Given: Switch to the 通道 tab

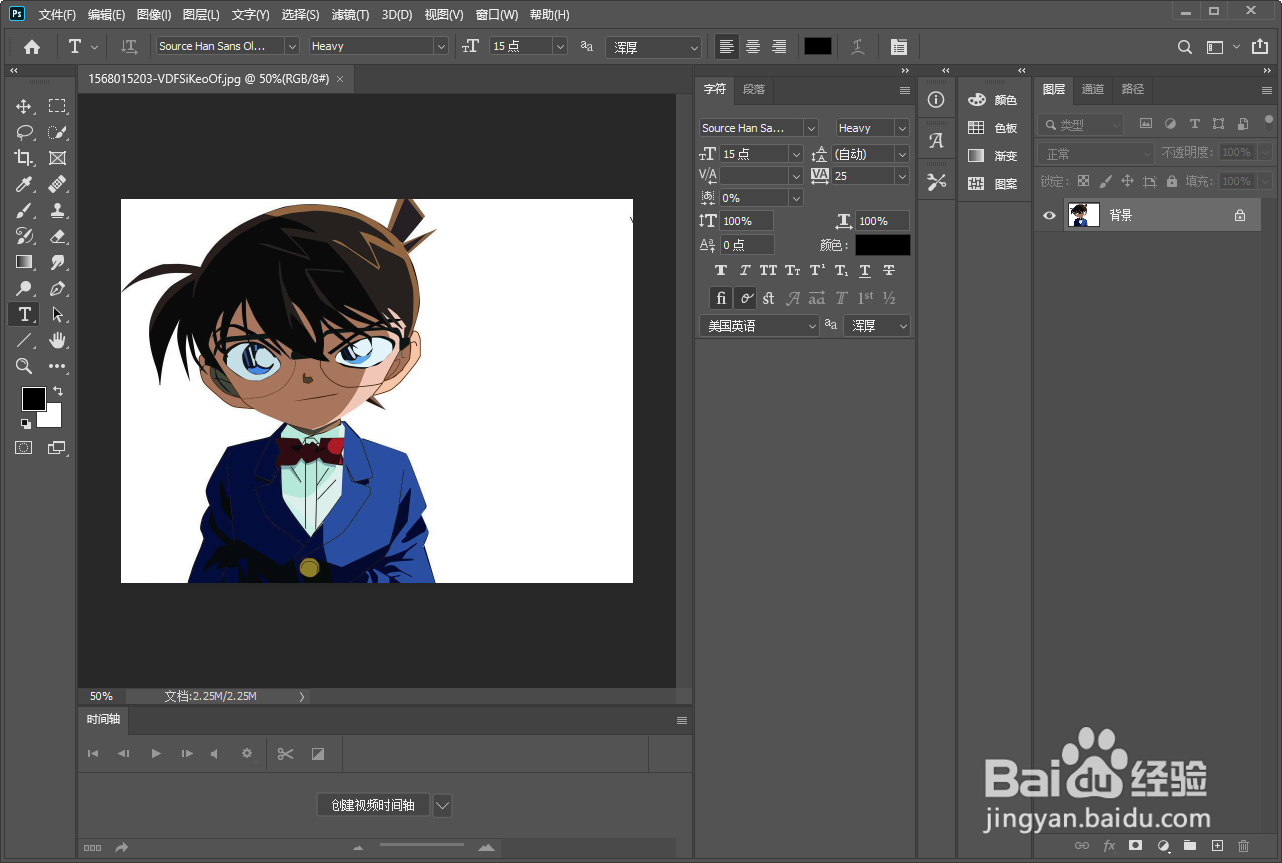Looking at the screenshot, I should (x=1093, y=89).
